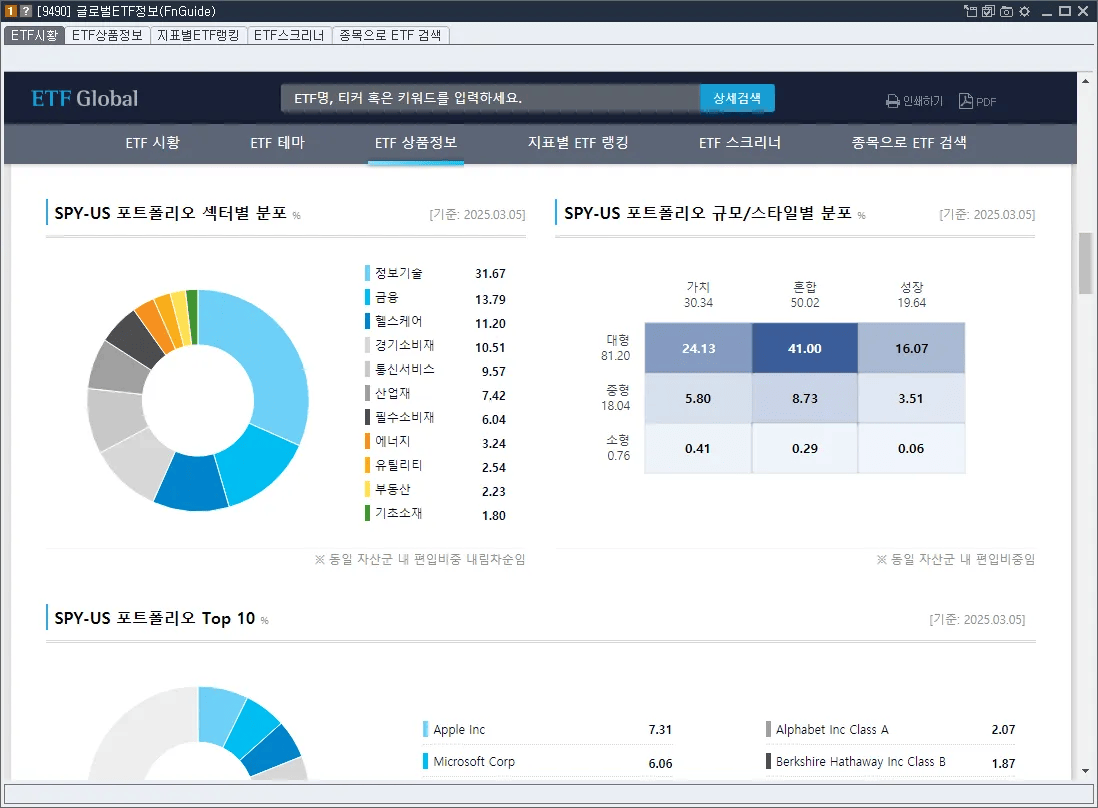Select the ETF스크리너 top tab
This screenshot has width=1098, height=808.
tap(289, 35)
